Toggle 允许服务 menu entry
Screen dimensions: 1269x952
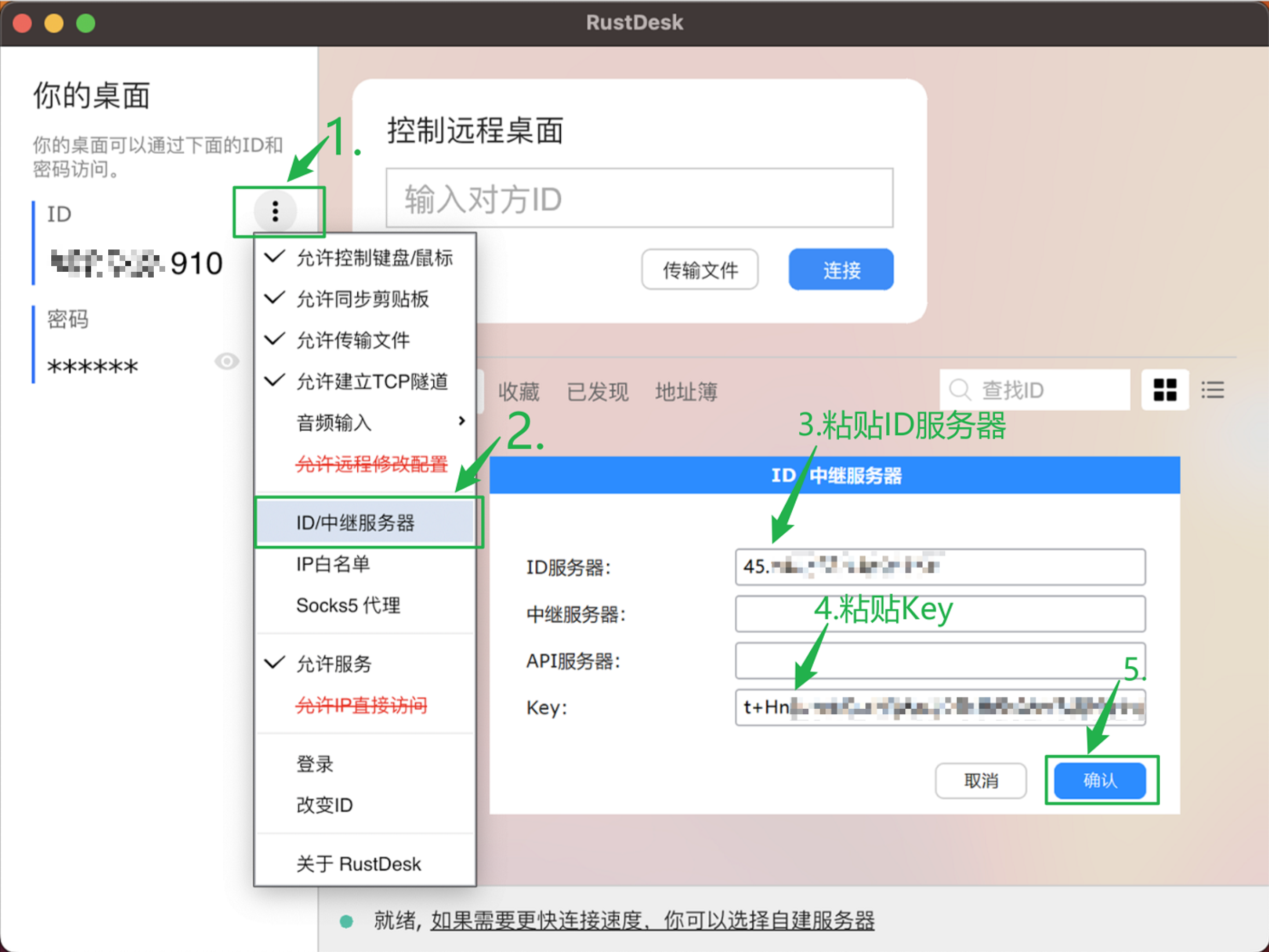[x=334, y=664]
